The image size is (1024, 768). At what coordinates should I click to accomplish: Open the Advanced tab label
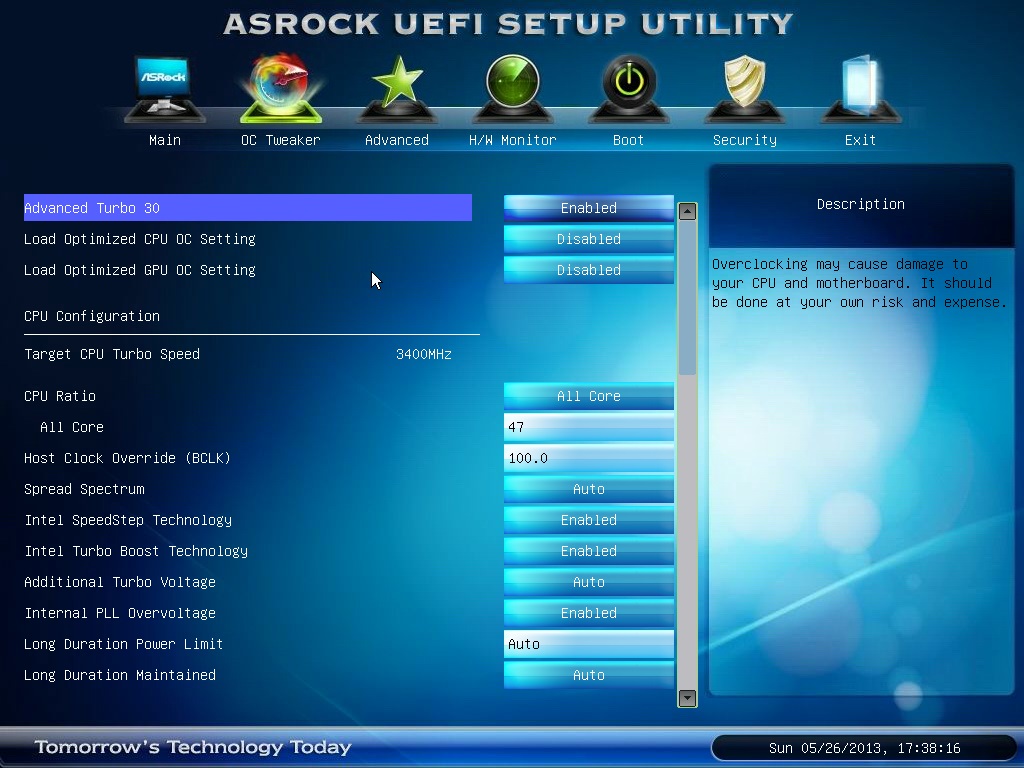coord(396,140)
